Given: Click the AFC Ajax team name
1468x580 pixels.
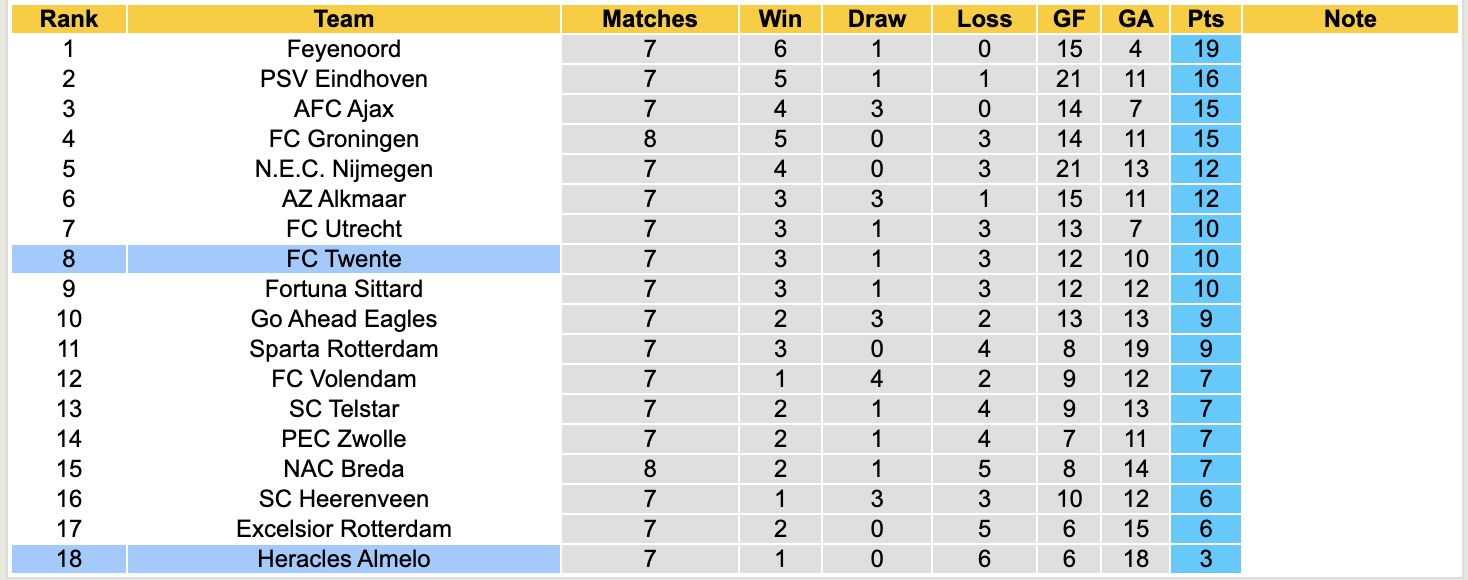Looking at the screenshot, I should pyautogui.click(x=343, y=109).
